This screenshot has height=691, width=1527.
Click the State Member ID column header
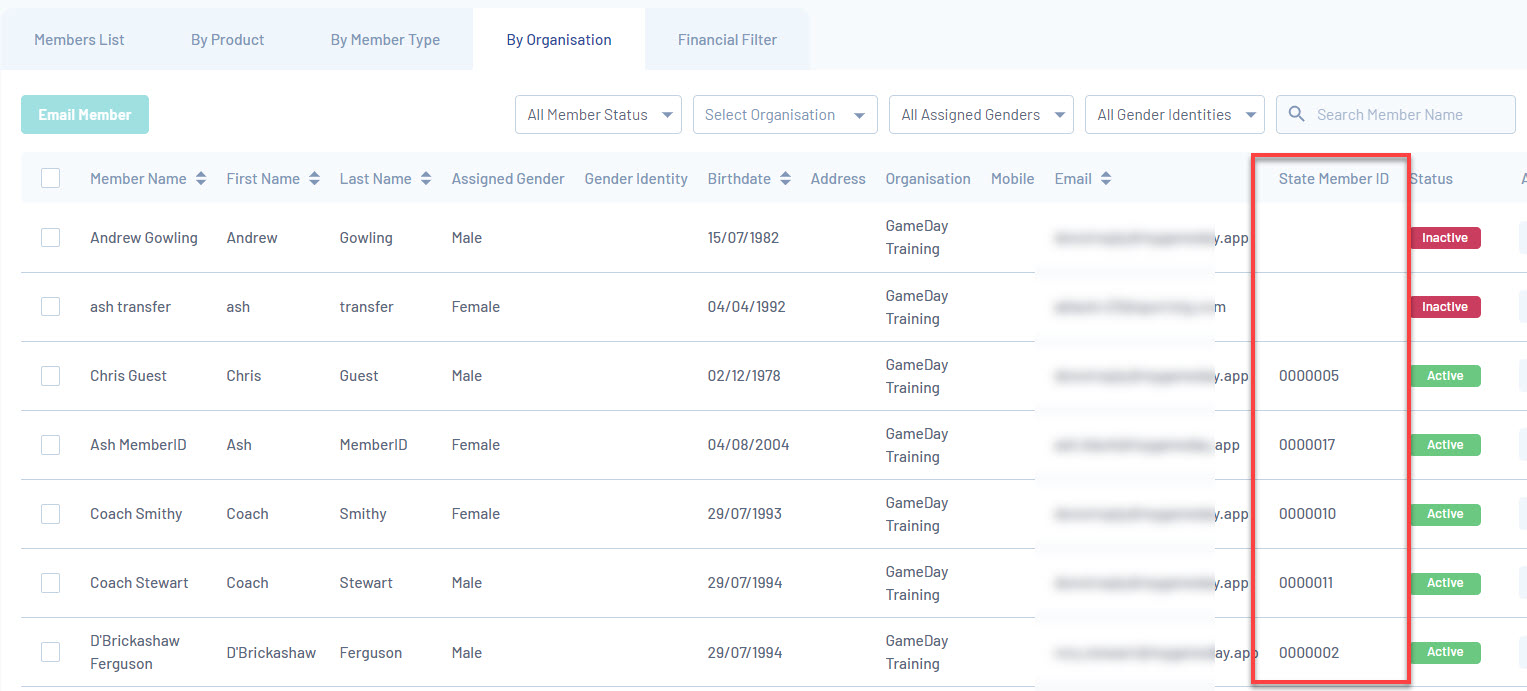point(1333,179)
